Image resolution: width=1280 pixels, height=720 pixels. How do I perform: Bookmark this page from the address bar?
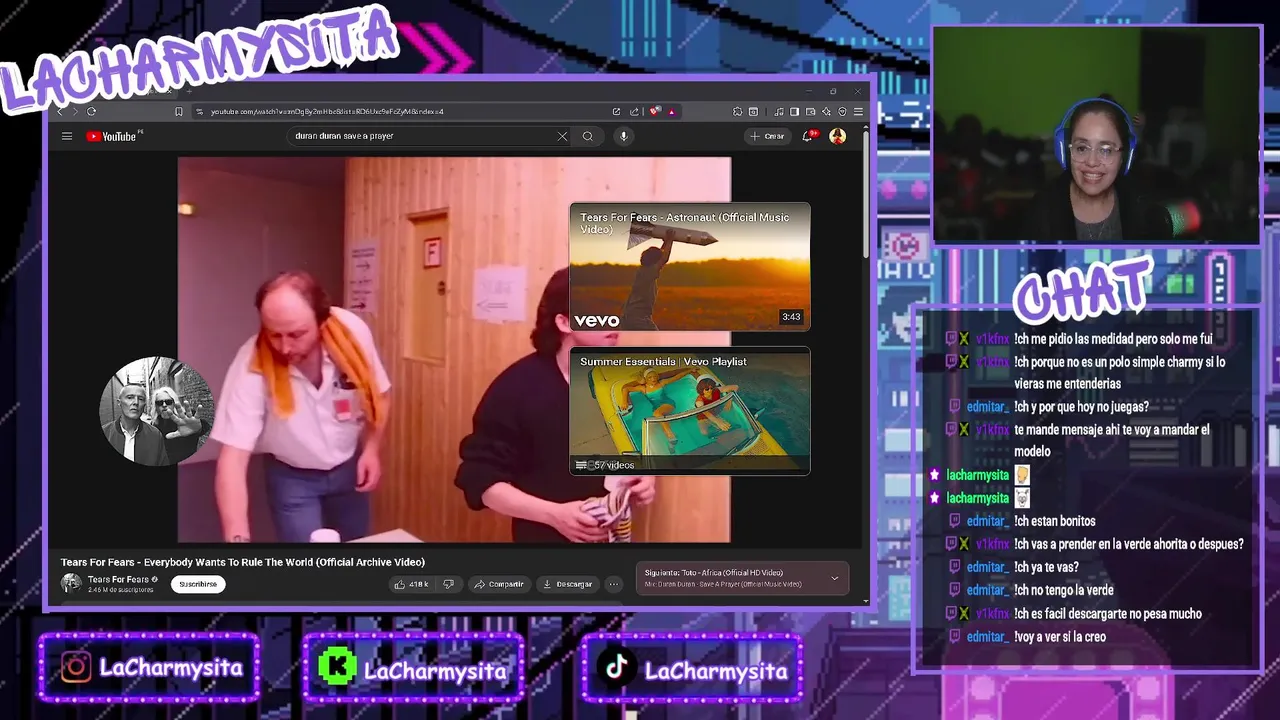179,112
